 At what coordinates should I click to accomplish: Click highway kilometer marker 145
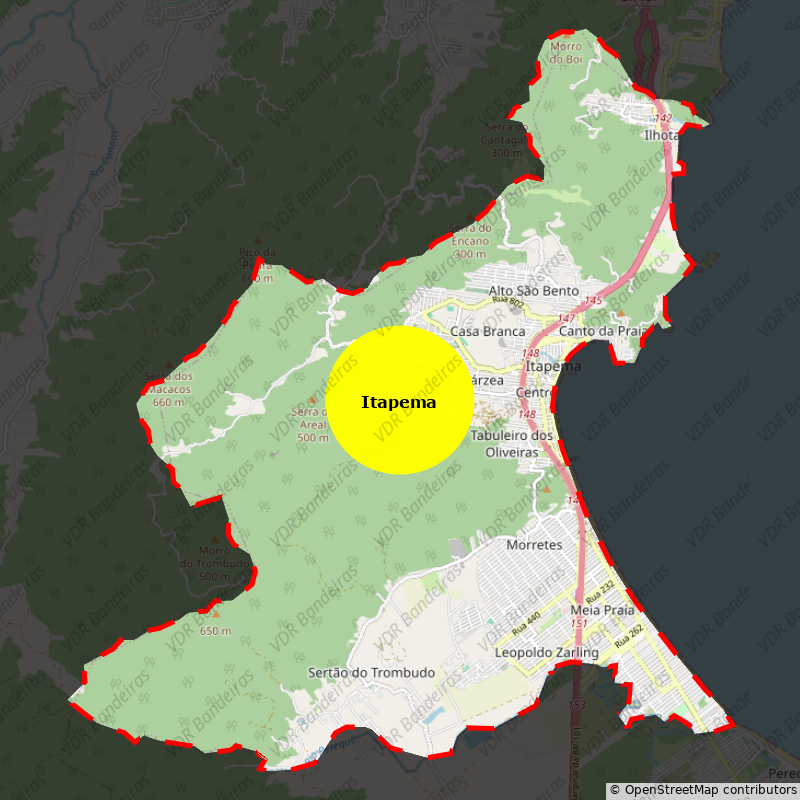593,301
